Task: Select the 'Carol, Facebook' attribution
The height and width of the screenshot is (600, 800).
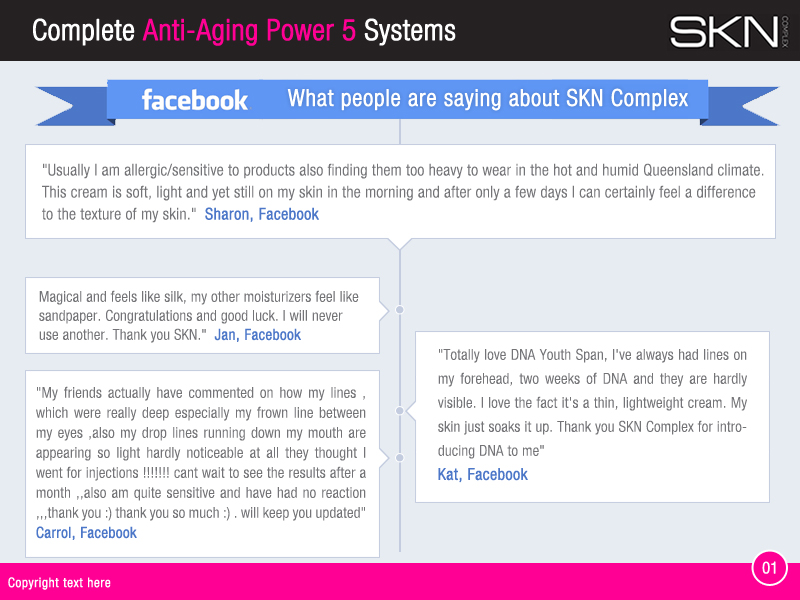Action: coord(86,533)
